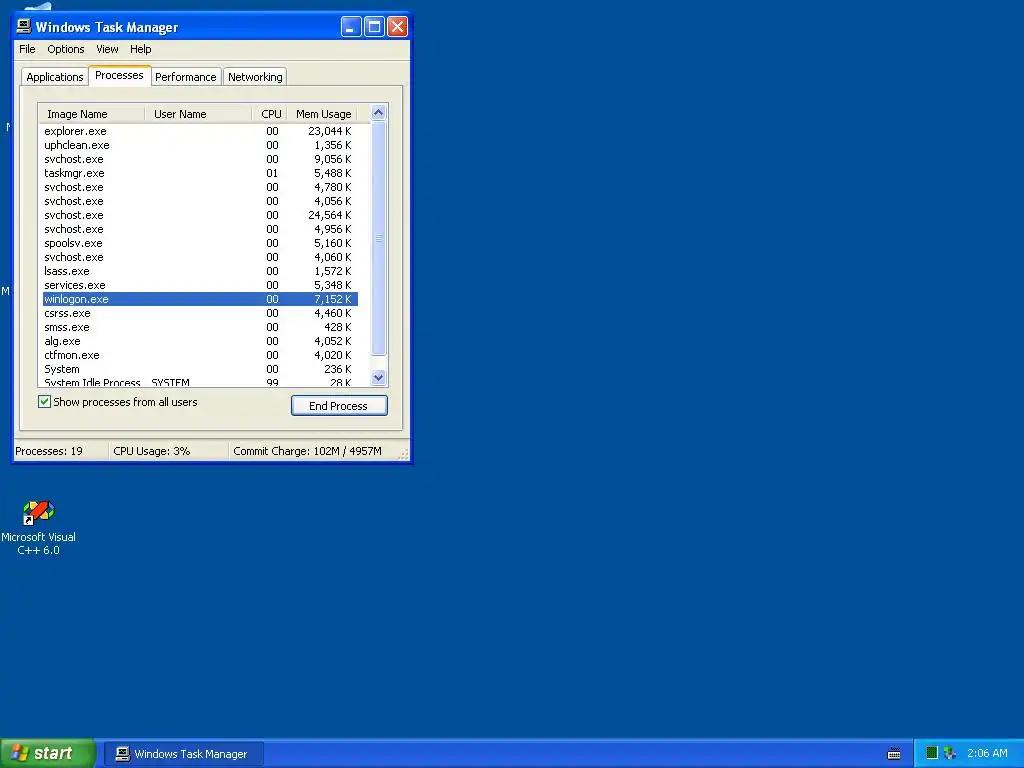Select svchost.exe row using 4,956 K
The width and height of the screenshot is (1024, 768).
[200, 229]
